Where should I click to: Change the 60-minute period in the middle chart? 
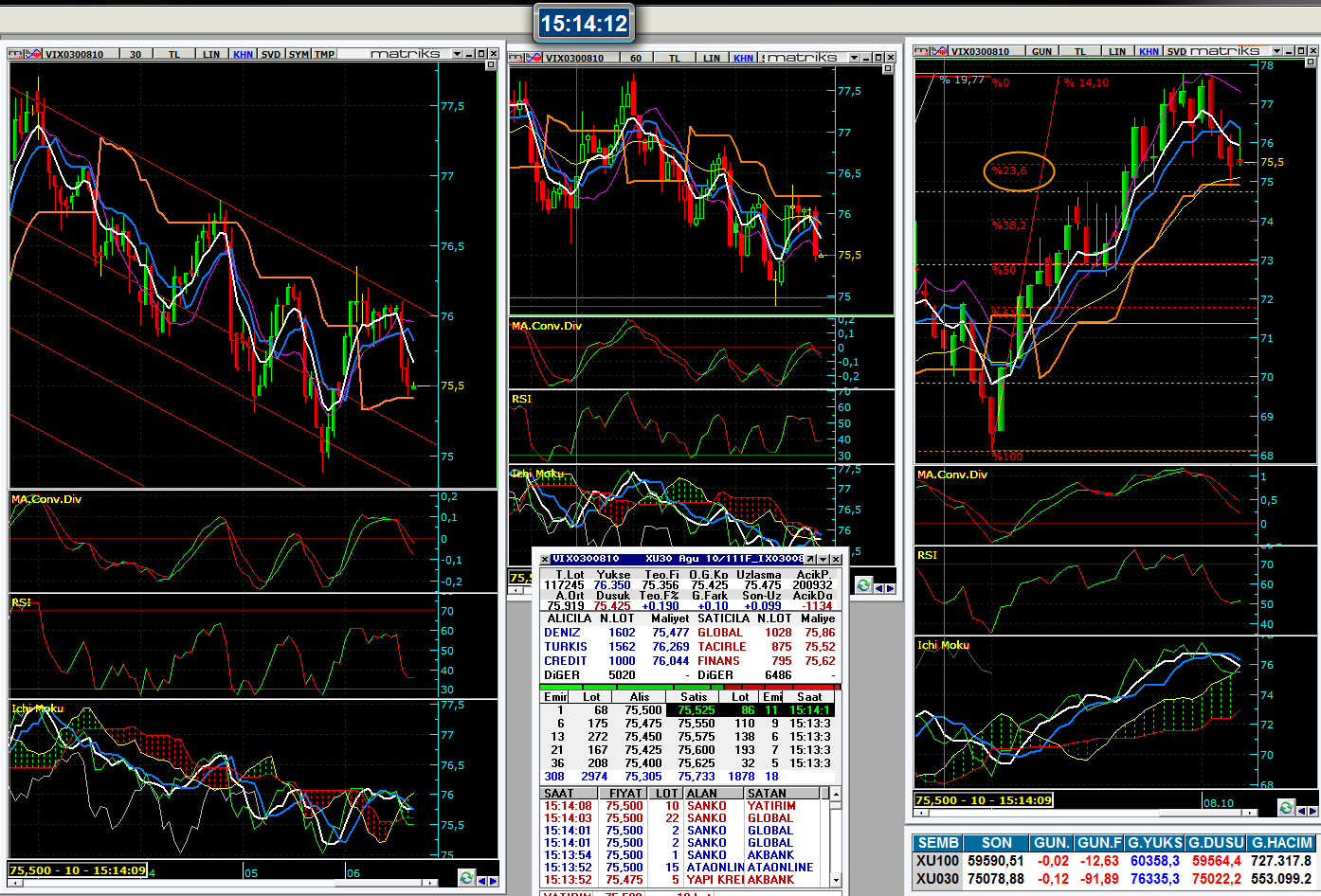pyautogui.click(x=635, y=58)
